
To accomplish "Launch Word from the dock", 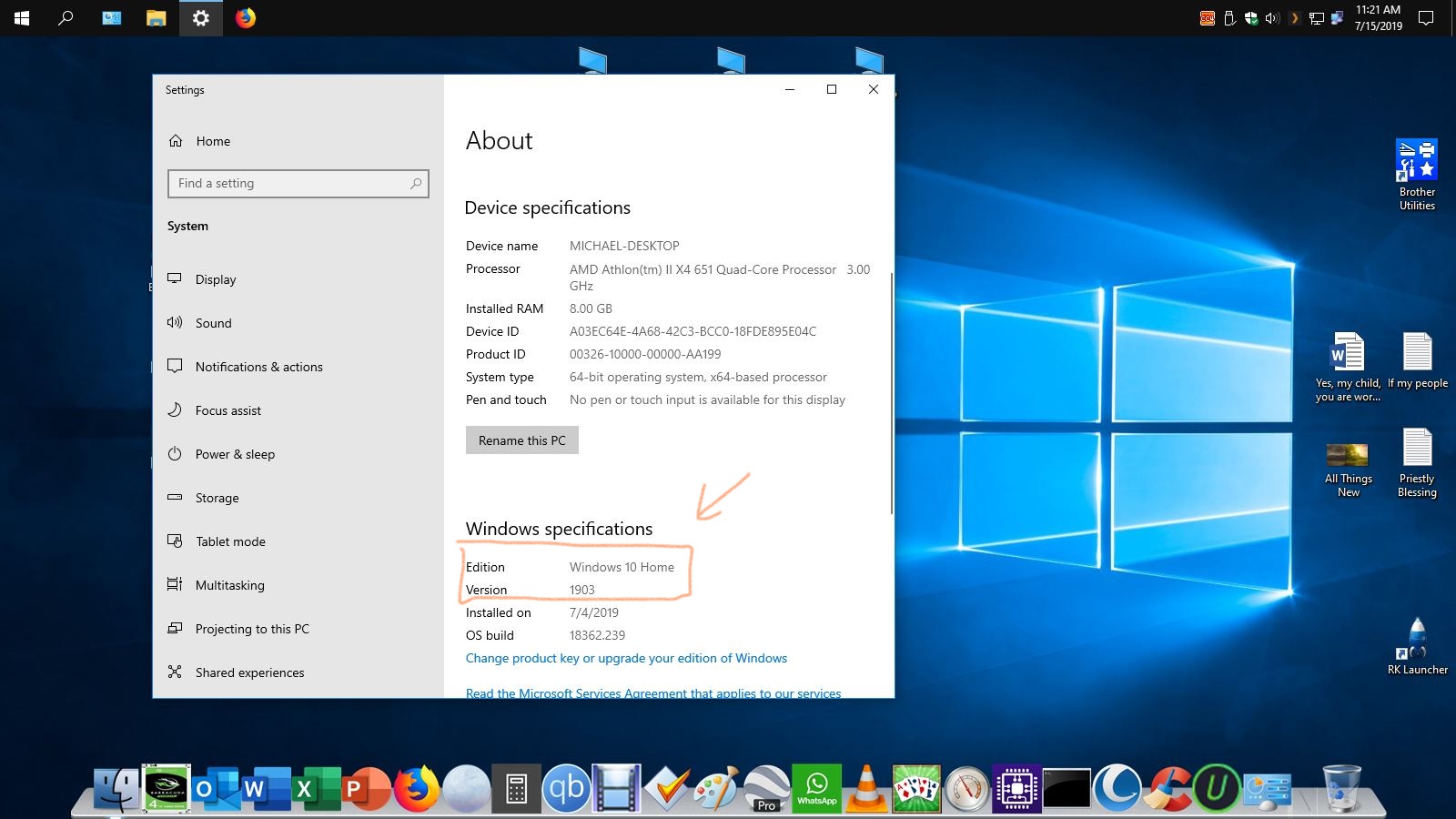I will click(x=267, y=788).
